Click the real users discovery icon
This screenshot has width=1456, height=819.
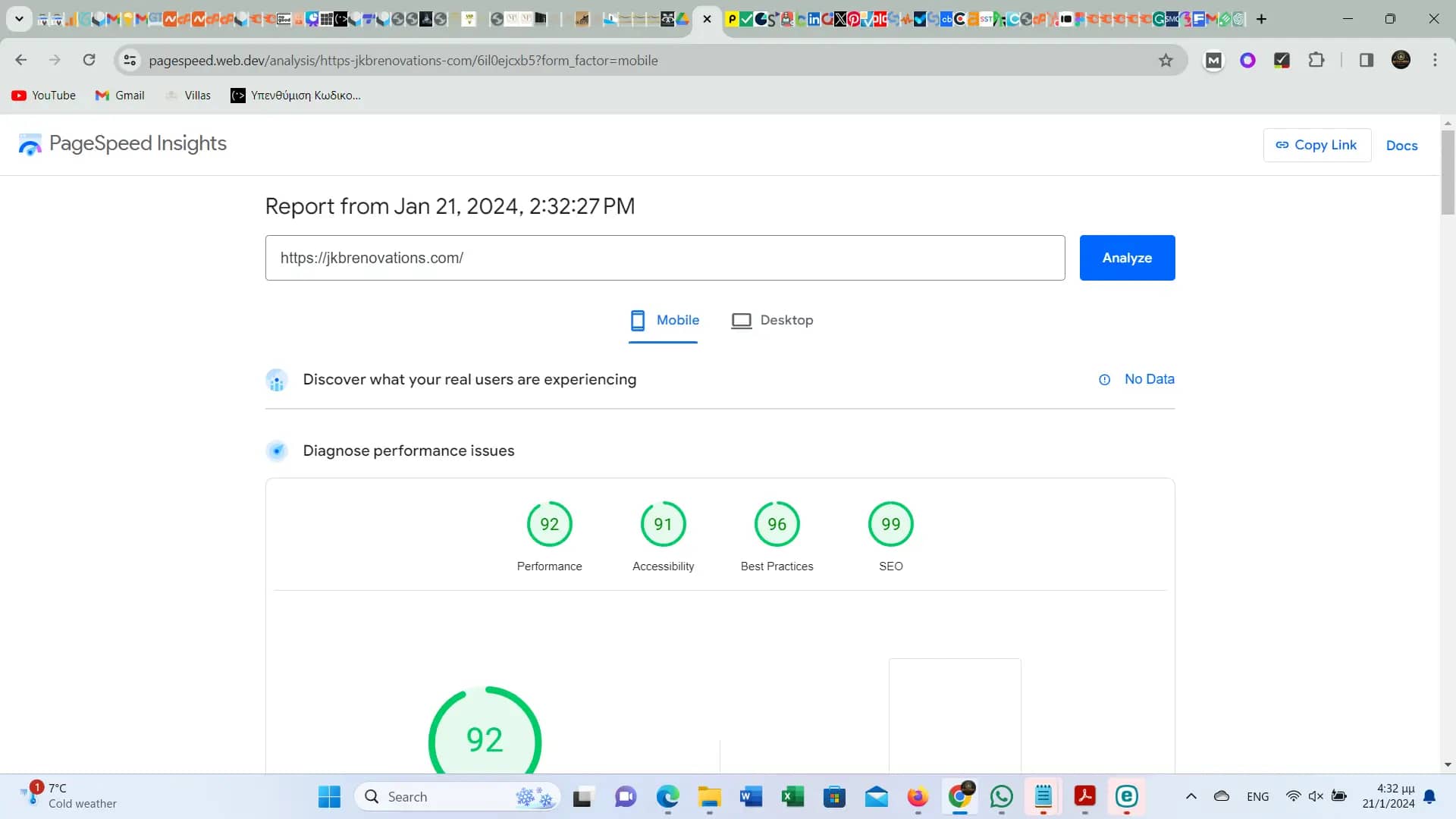coord(277,379)
